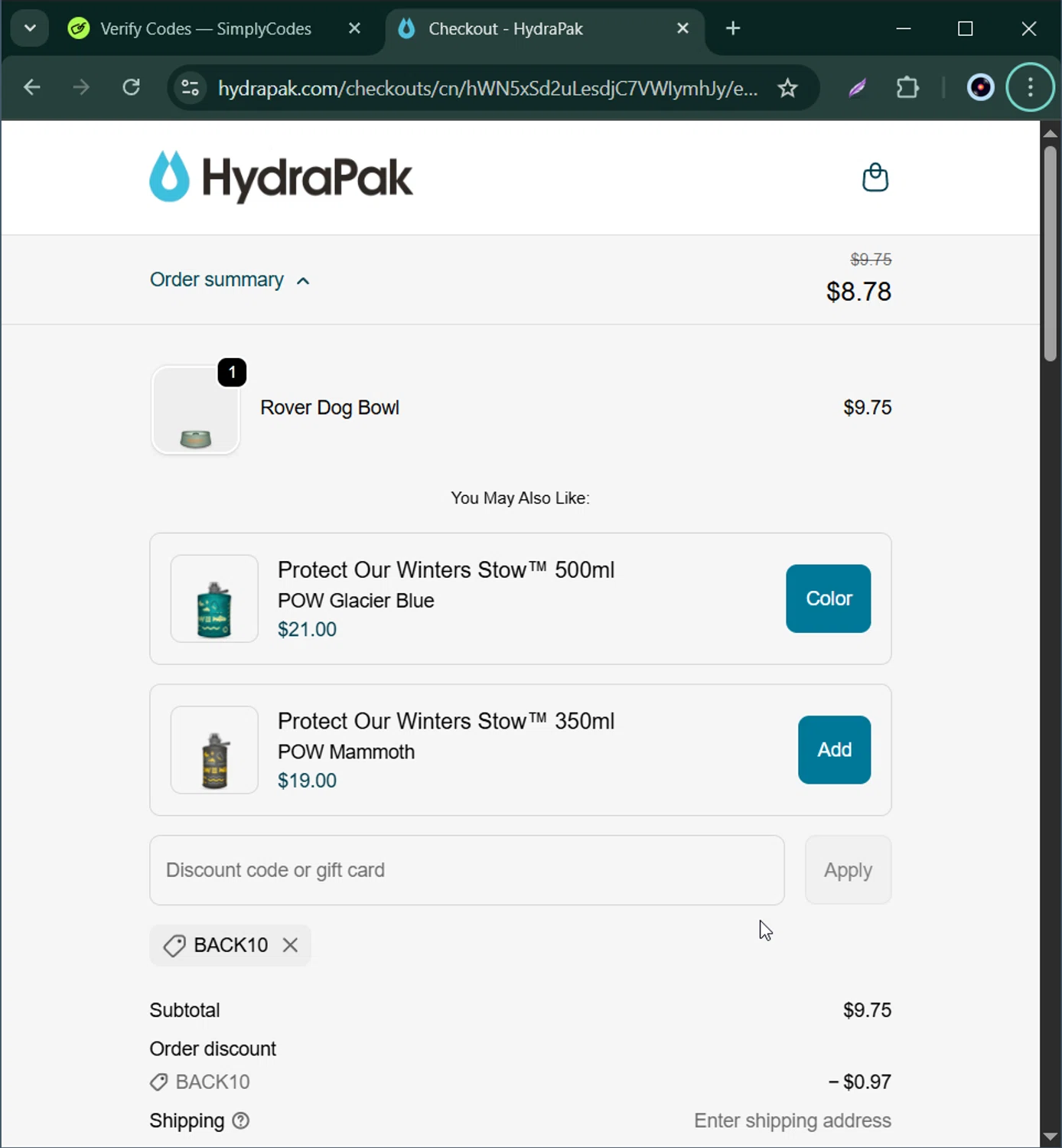Click the Enter shipping address text
Viewport: 1062px width, 1148px height.
(793, 1121)
